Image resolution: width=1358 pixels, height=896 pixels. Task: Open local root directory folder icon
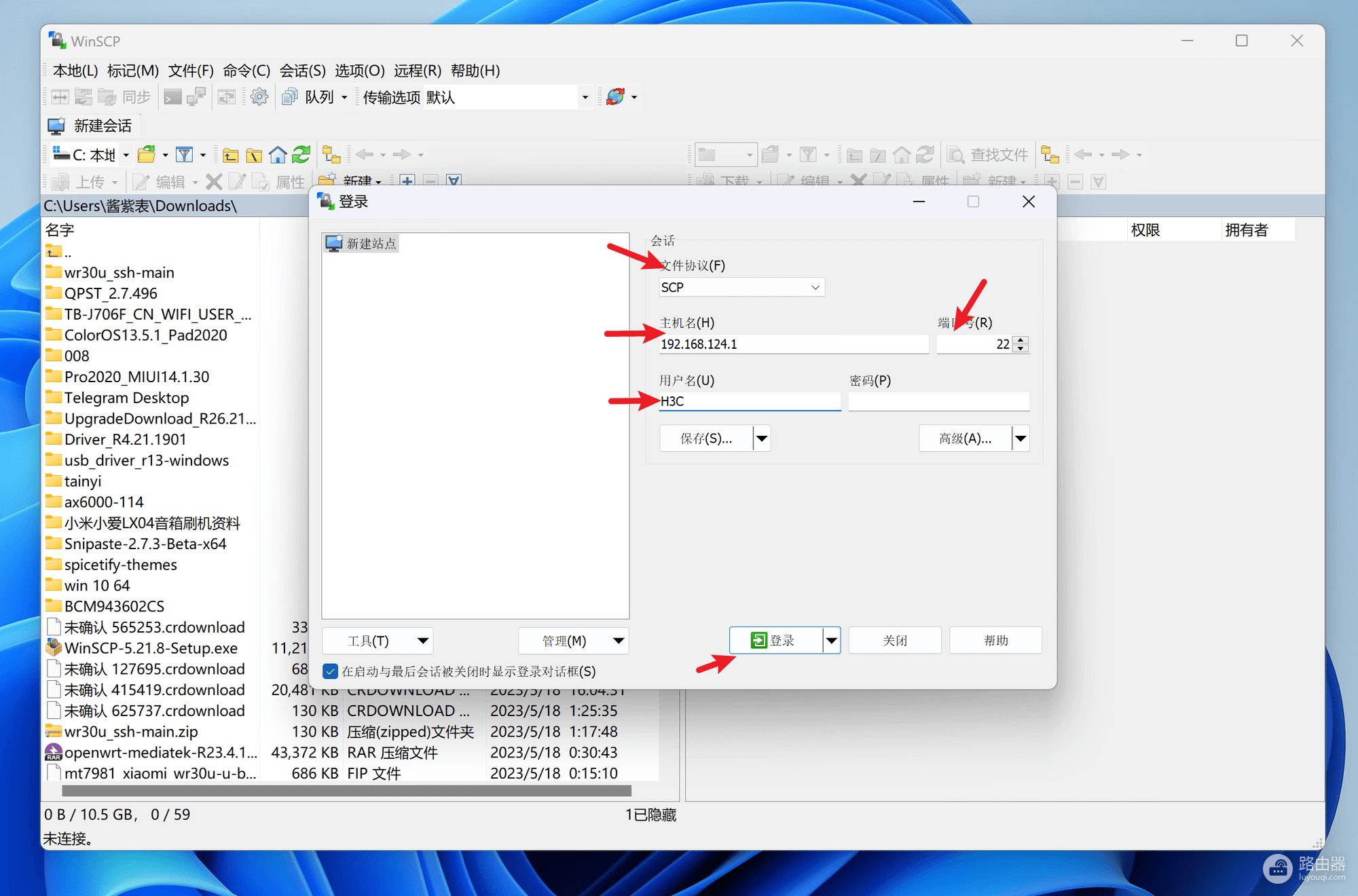pos(254,155)
